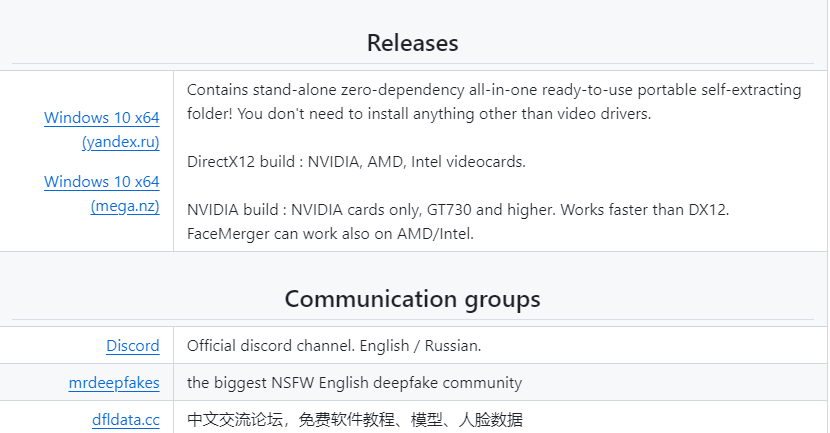Click the Releases section heading
Screen dimensions: 830x433
coord(412,43)
